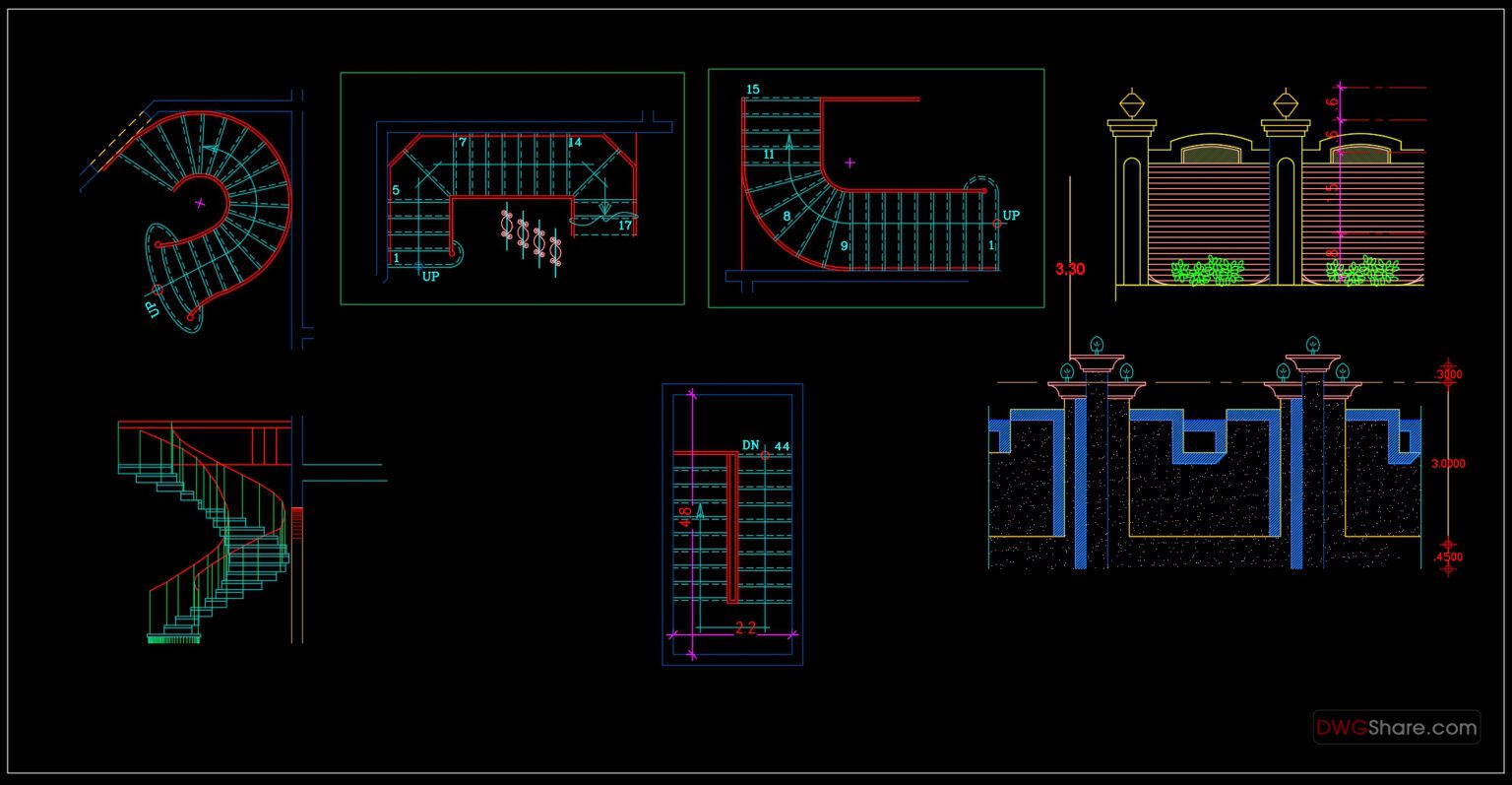Select the red circle marker next to 44
1512x785 pixels.
coord(766,455)
